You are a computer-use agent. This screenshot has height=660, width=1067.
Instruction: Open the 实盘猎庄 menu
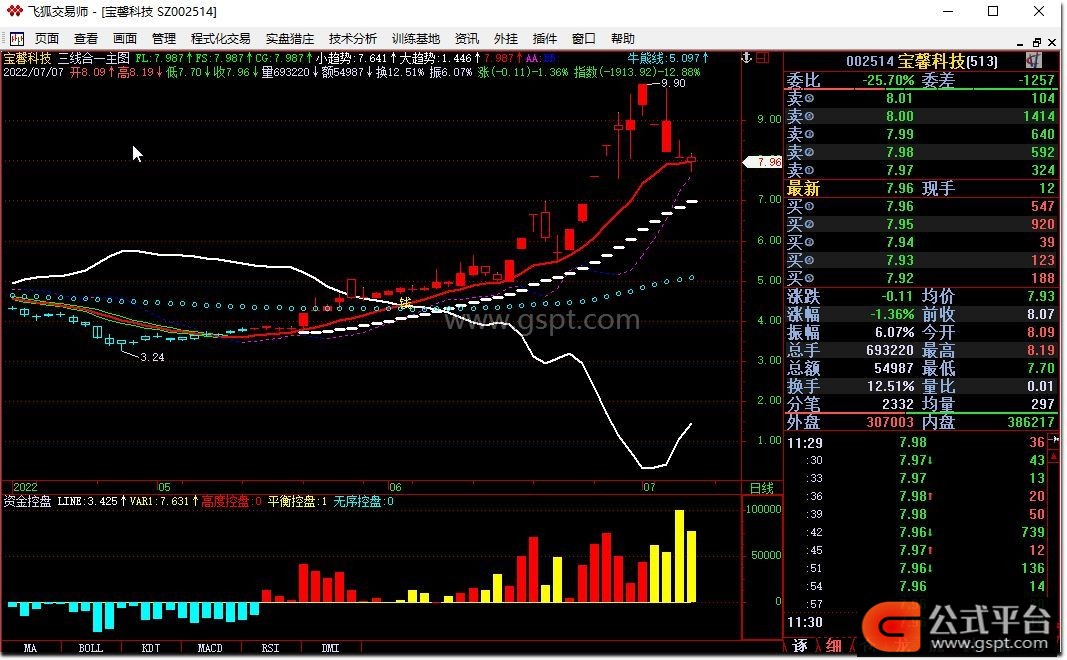[x=290, y=39]
